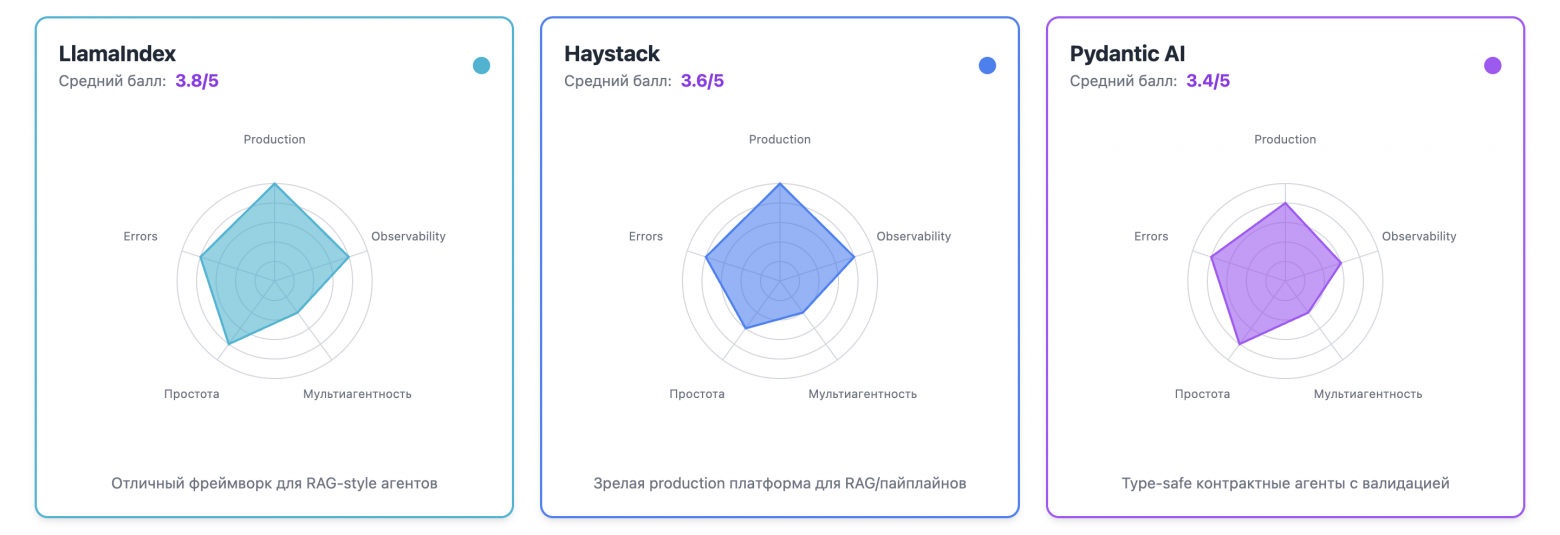Click the Мультиагентность label in LlamaIndex chart

(357, 394)
